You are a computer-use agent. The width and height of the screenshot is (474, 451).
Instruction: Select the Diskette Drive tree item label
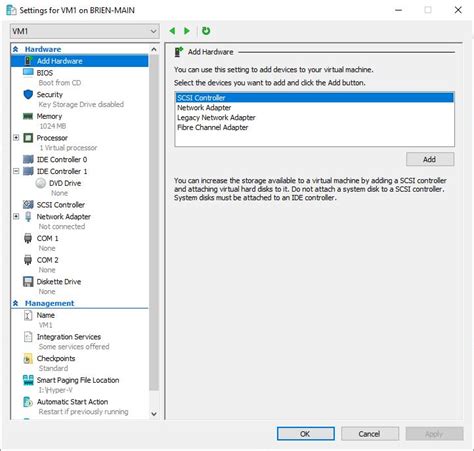[59, 281]
